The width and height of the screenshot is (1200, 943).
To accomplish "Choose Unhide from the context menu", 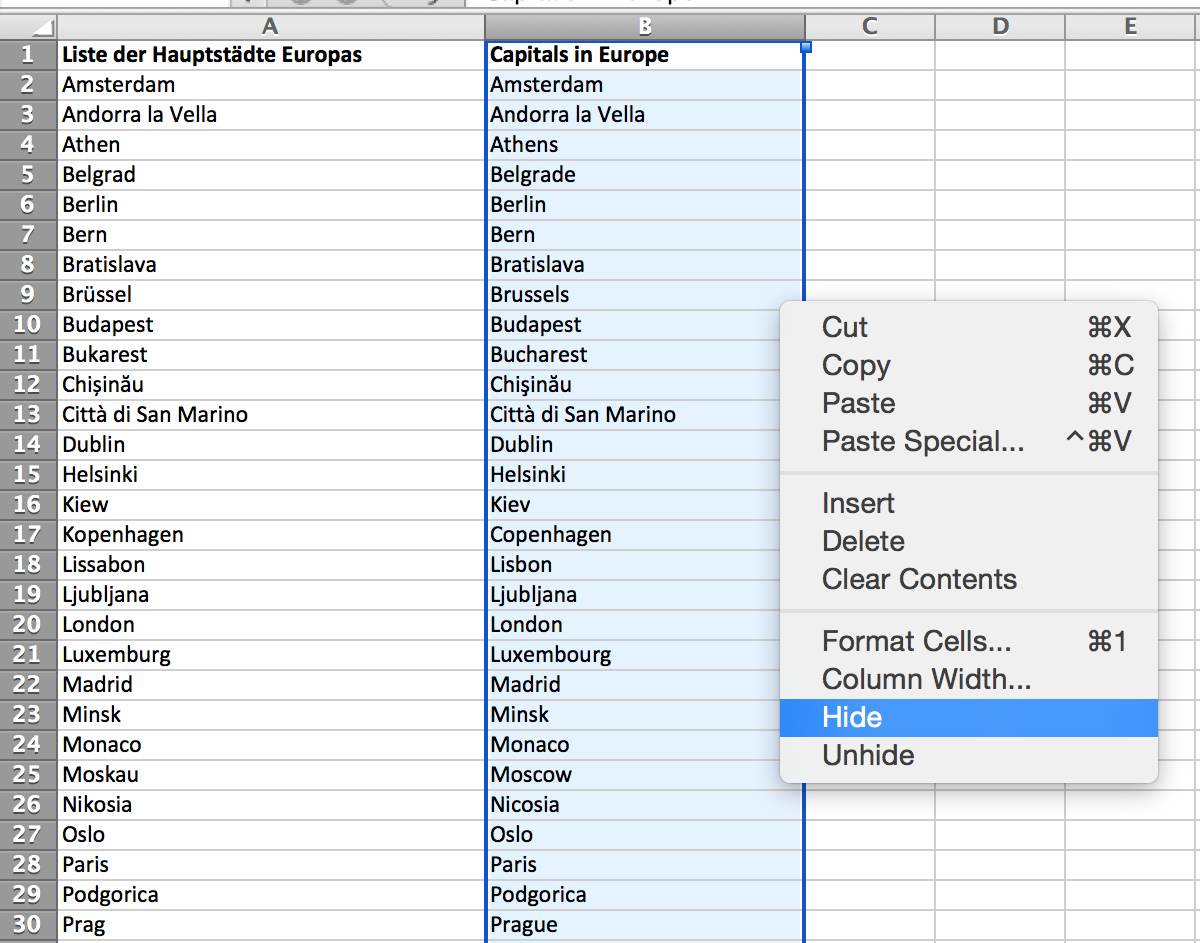I will 868,755.
